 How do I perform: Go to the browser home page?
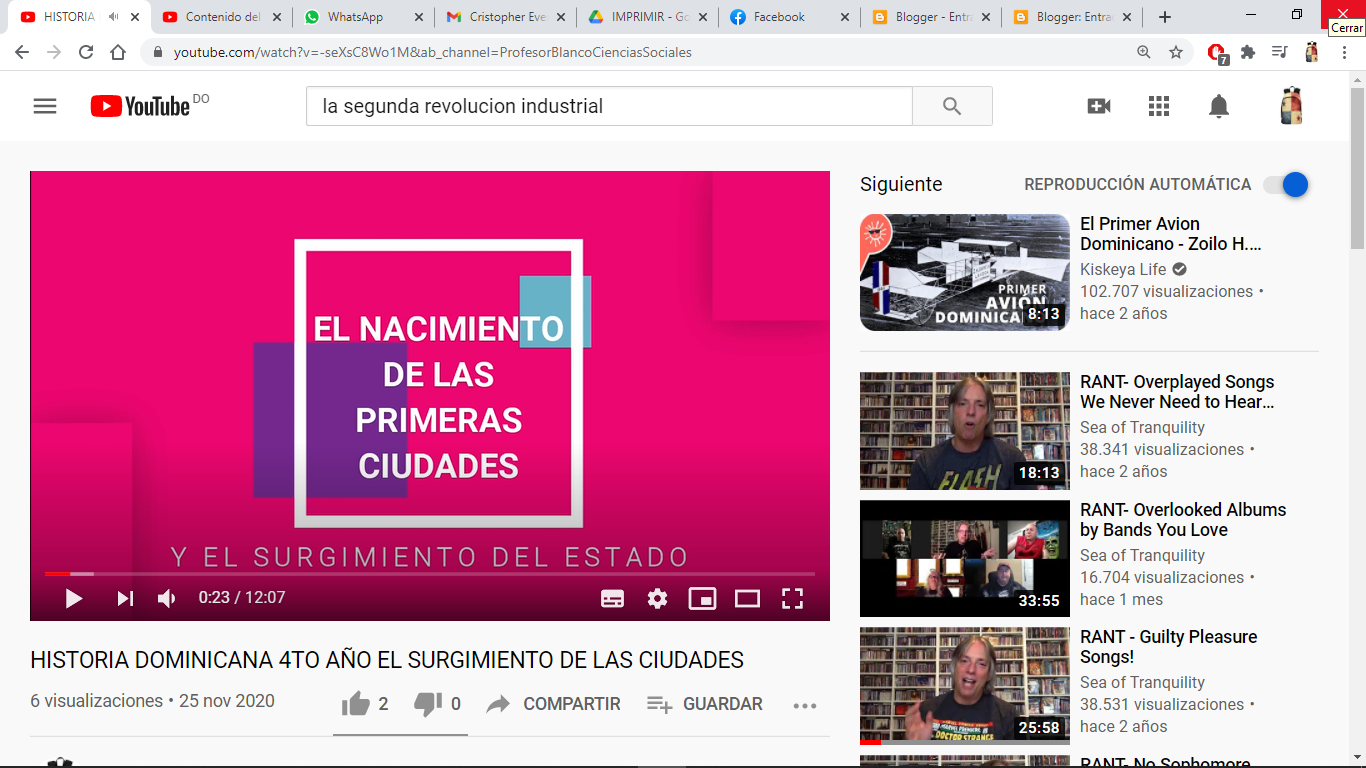[118, 52]
